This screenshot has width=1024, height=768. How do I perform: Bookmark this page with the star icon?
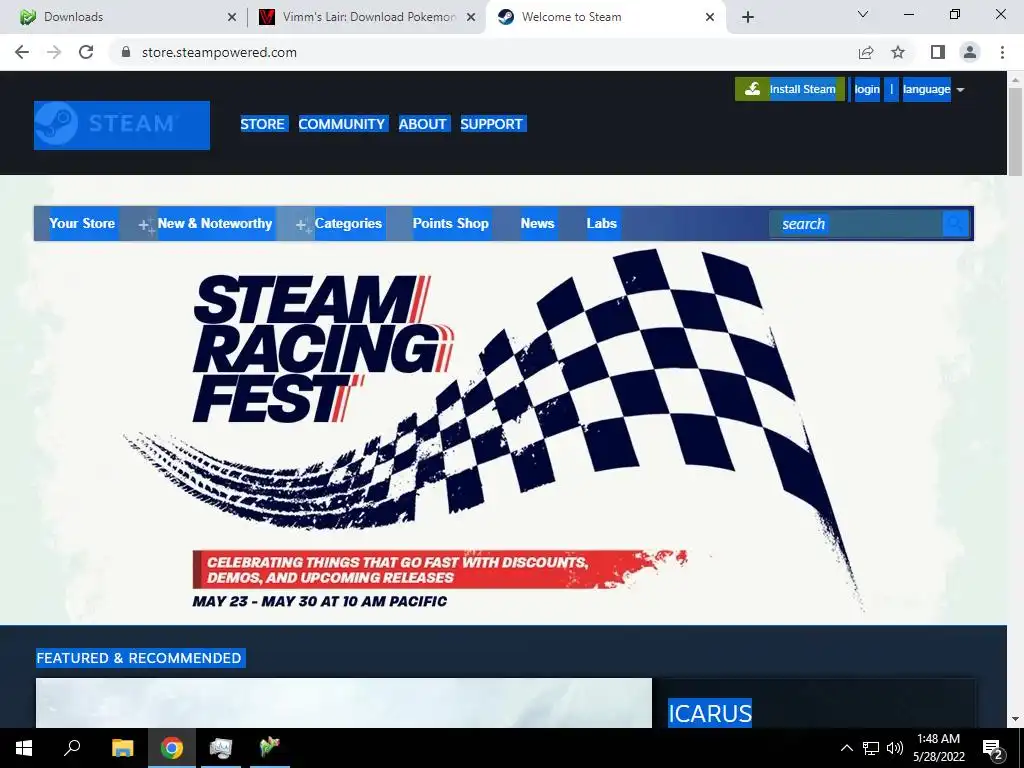(x=898, y=52)
